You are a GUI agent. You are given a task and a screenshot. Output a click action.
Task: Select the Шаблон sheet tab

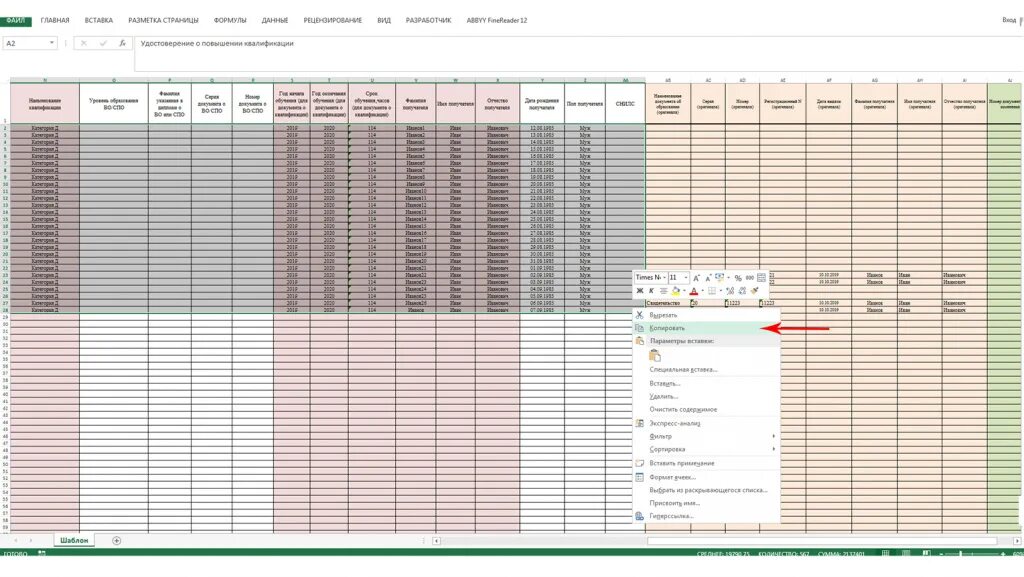(x=74, y=540)
